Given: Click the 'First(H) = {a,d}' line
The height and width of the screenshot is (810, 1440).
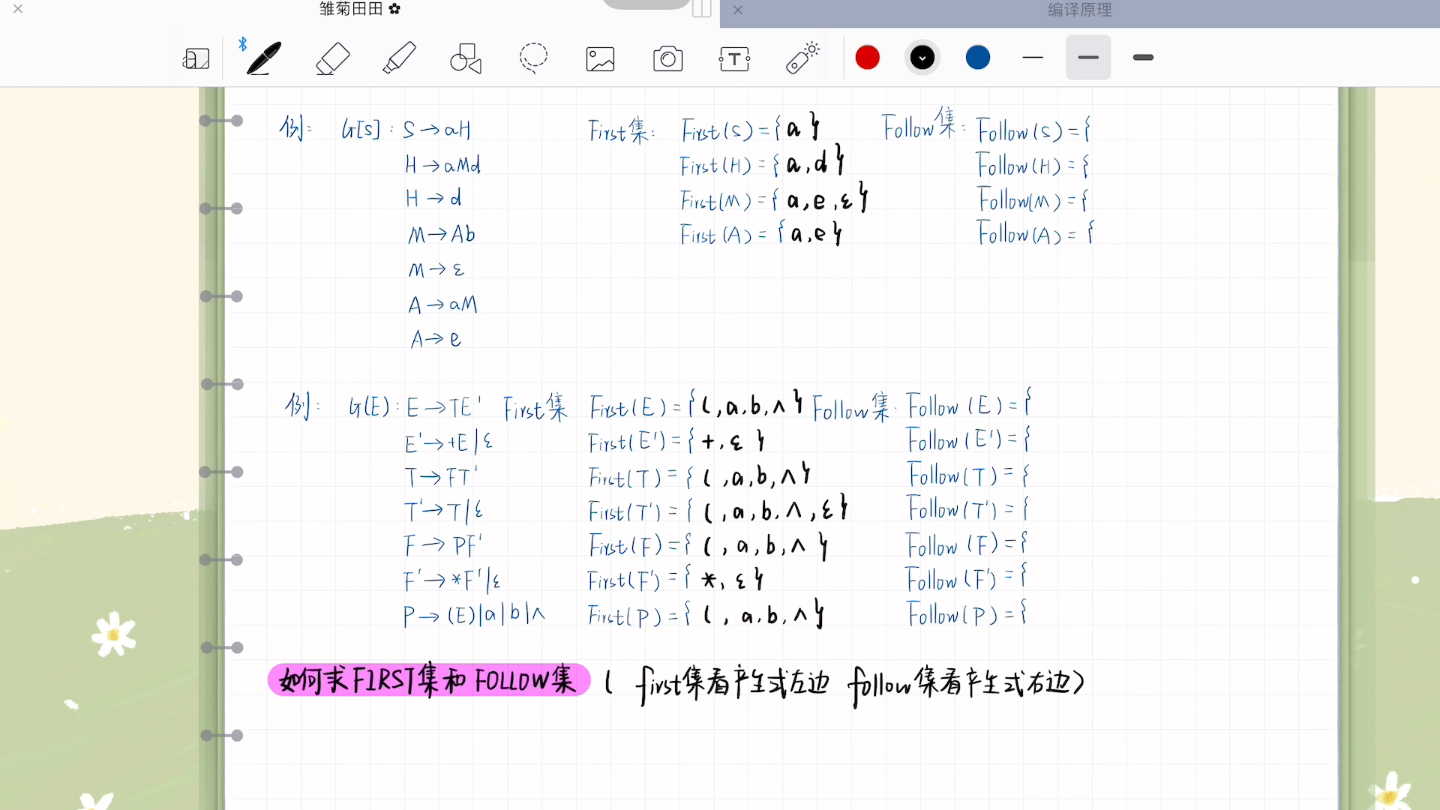Looking at the screenshot, I should click(763, 162).
